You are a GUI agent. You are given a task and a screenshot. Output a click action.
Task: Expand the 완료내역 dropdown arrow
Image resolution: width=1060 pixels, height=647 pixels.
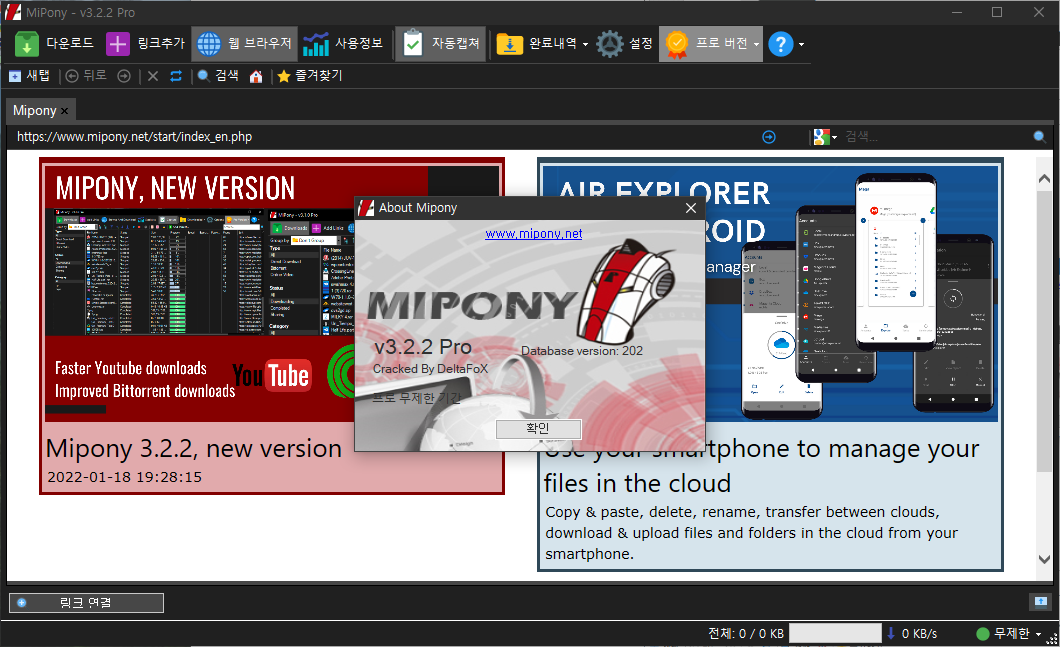pos(585,45)
